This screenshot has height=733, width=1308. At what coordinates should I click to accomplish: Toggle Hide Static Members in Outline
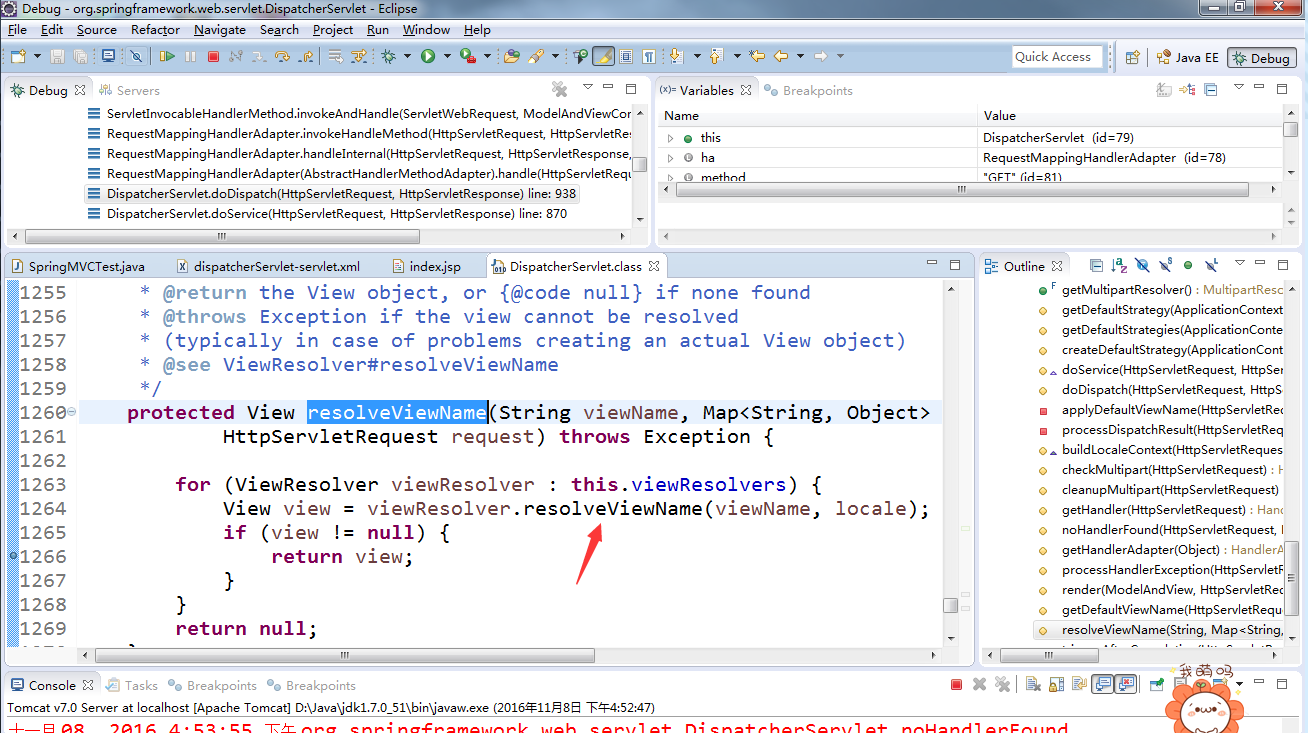pyautogui.click(x=1165, y=266)
